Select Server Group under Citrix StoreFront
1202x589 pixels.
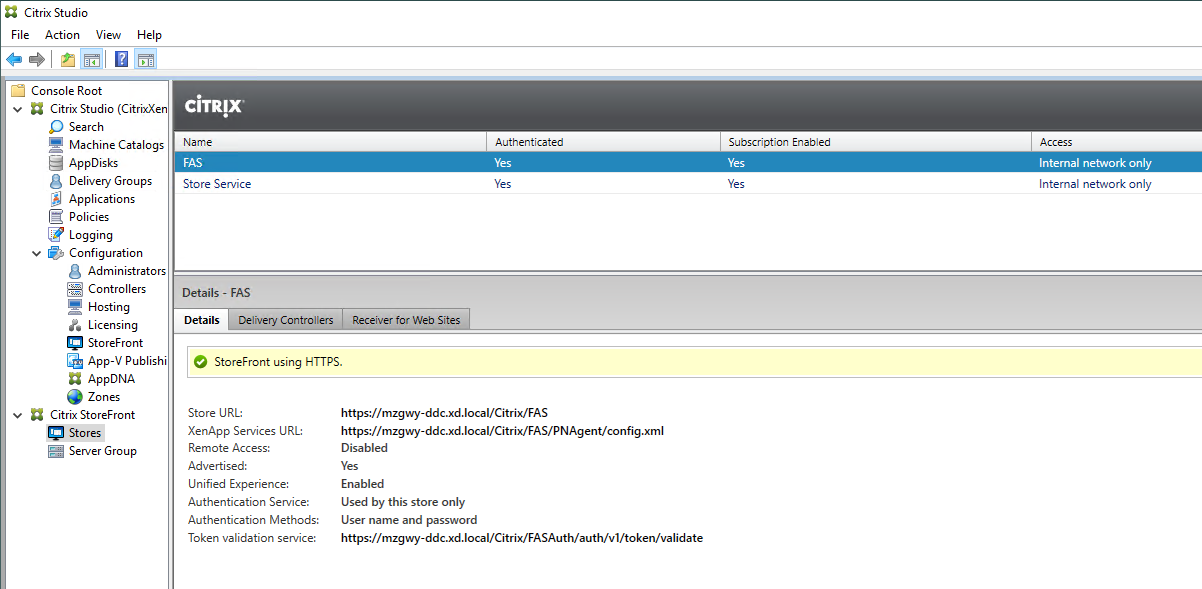[x=102, y=451]
